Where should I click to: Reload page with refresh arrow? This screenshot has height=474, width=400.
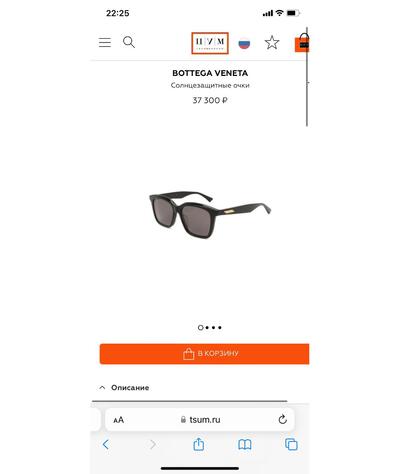point(283,419)
